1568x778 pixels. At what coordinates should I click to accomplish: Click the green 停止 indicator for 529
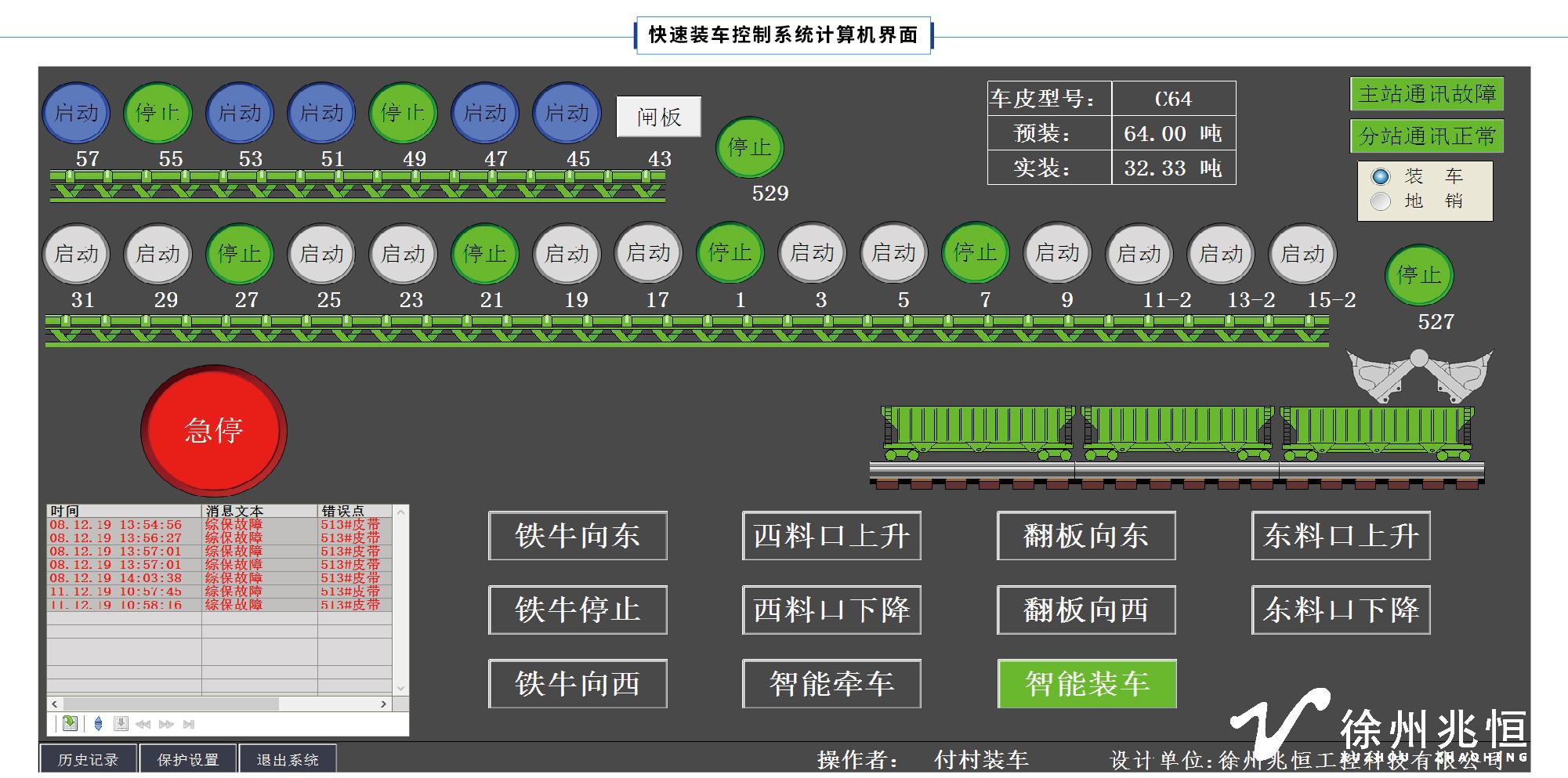[x=749, y=148]
